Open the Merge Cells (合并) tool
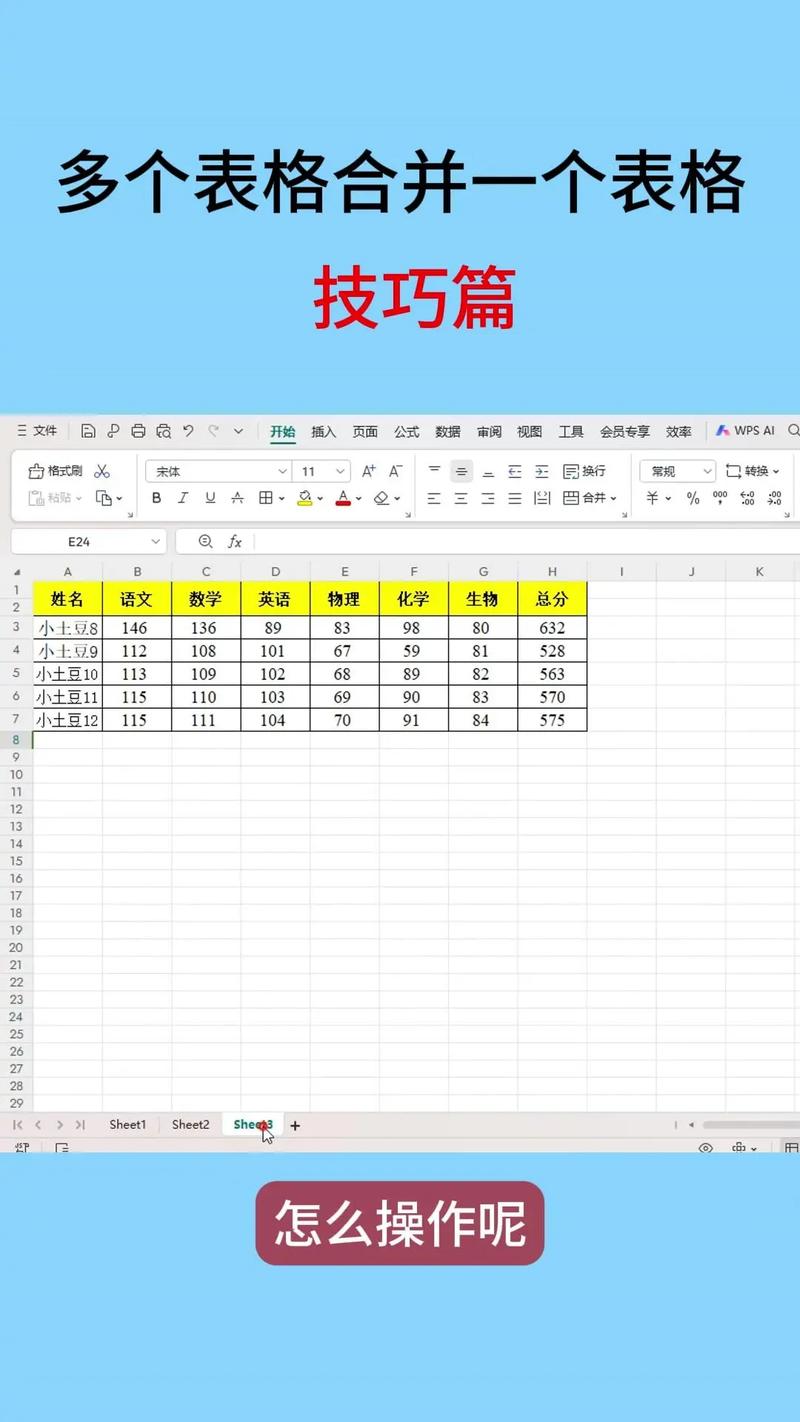The height and width of the screenshot is (1422, 800). click(592, 498)
